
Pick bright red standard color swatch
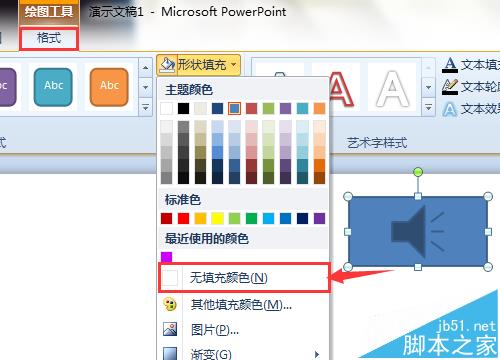[183, 219]
